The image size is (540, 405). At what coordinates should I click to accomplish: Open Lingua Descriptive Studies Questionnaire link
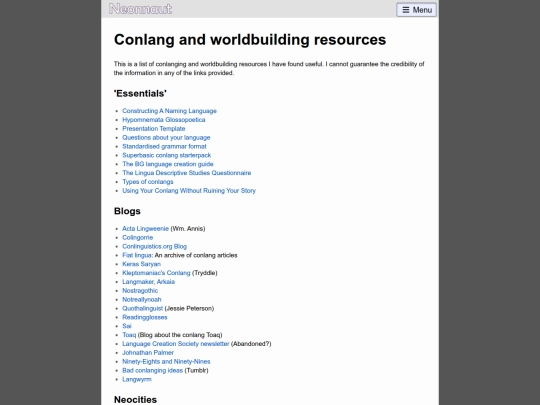(x=187, y=173)
